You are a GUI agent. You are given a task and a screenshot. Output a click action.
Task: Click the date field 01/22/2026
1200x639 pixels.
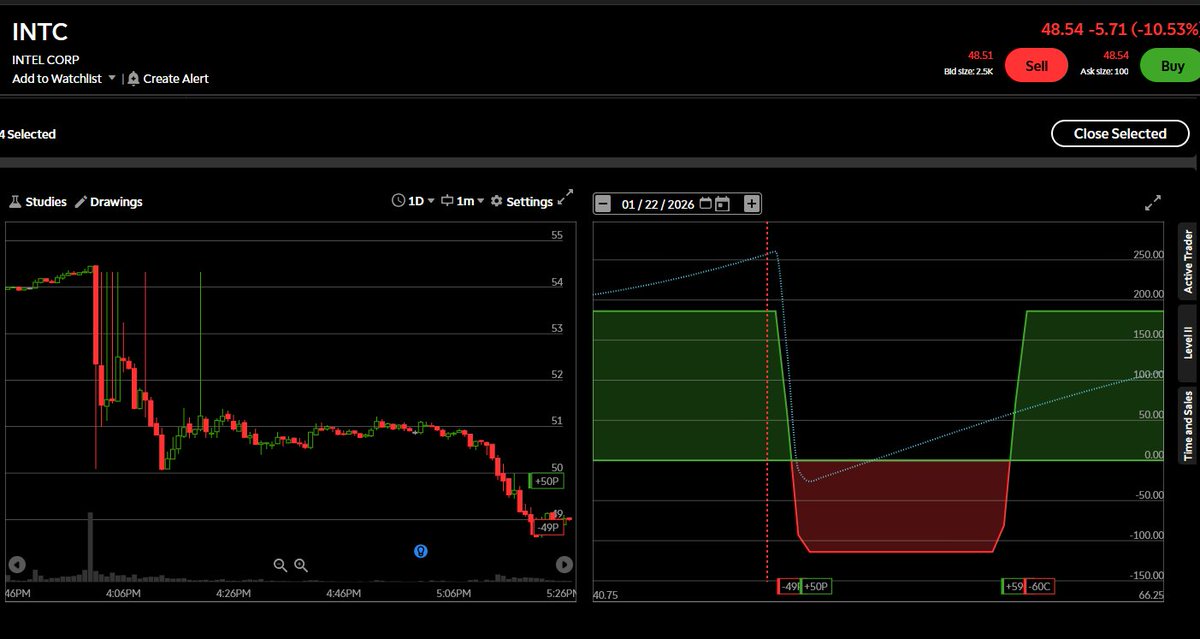(657, 204)
